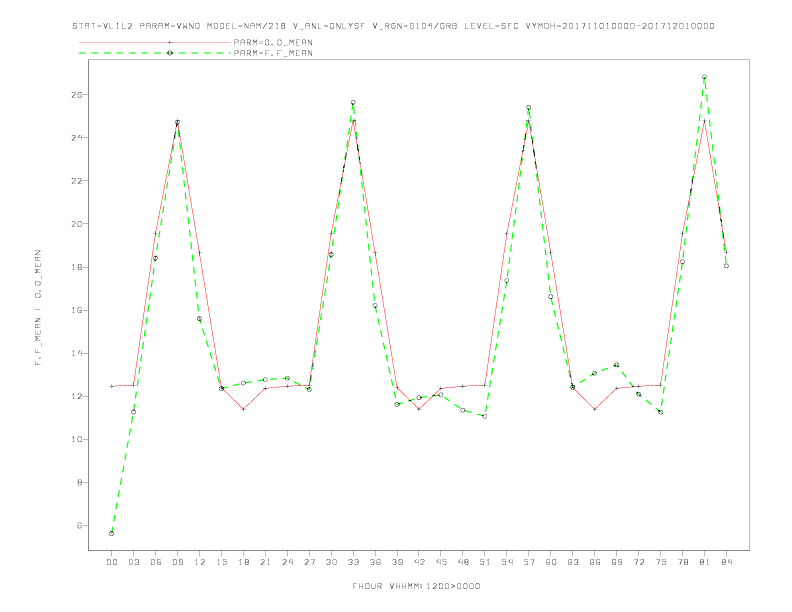
Task: Click the green circle marker at hour 69
Action: (x=617, y=365)
